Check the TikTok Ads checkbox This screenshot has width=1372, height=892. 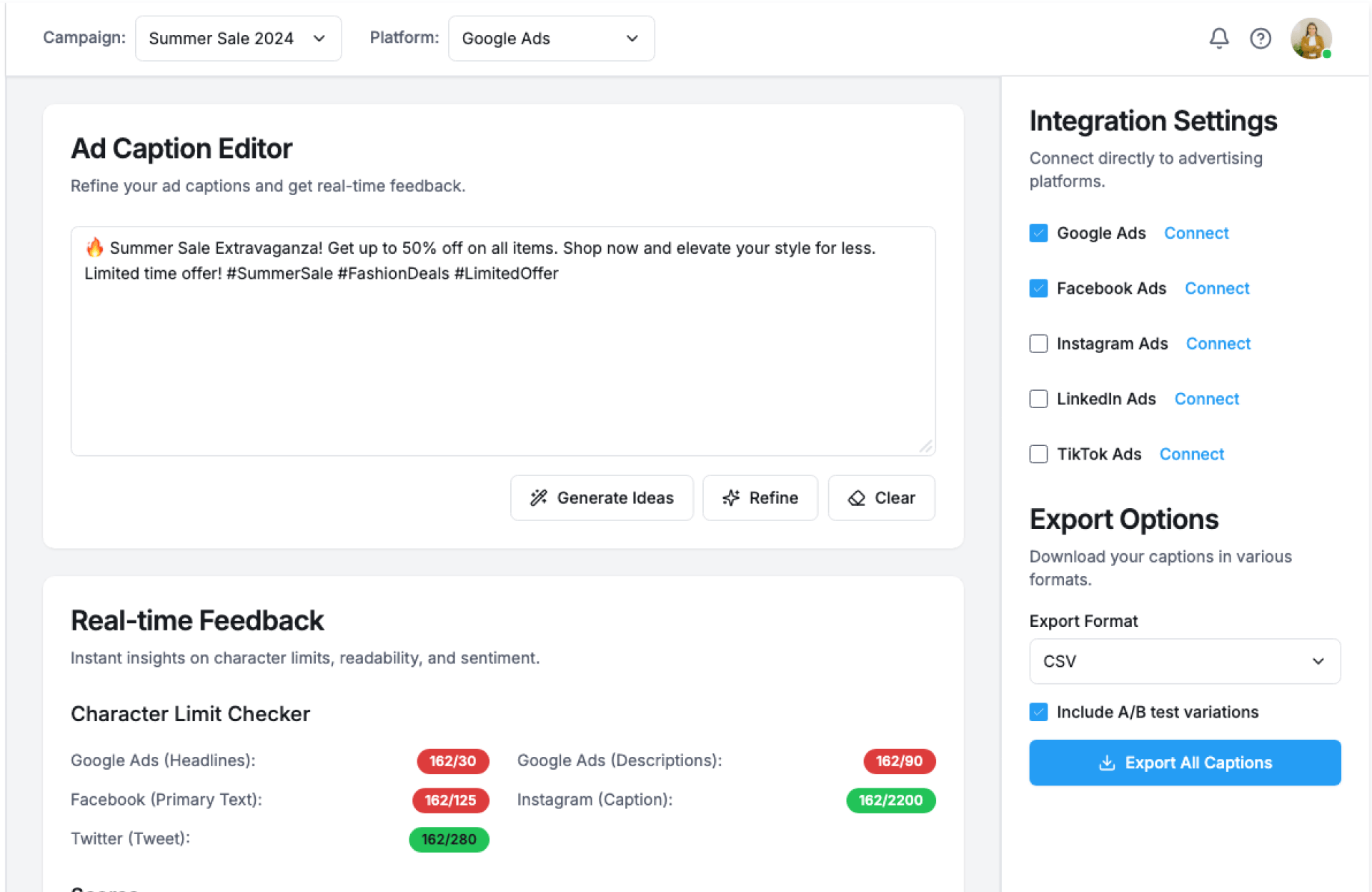pos(1038,454)
